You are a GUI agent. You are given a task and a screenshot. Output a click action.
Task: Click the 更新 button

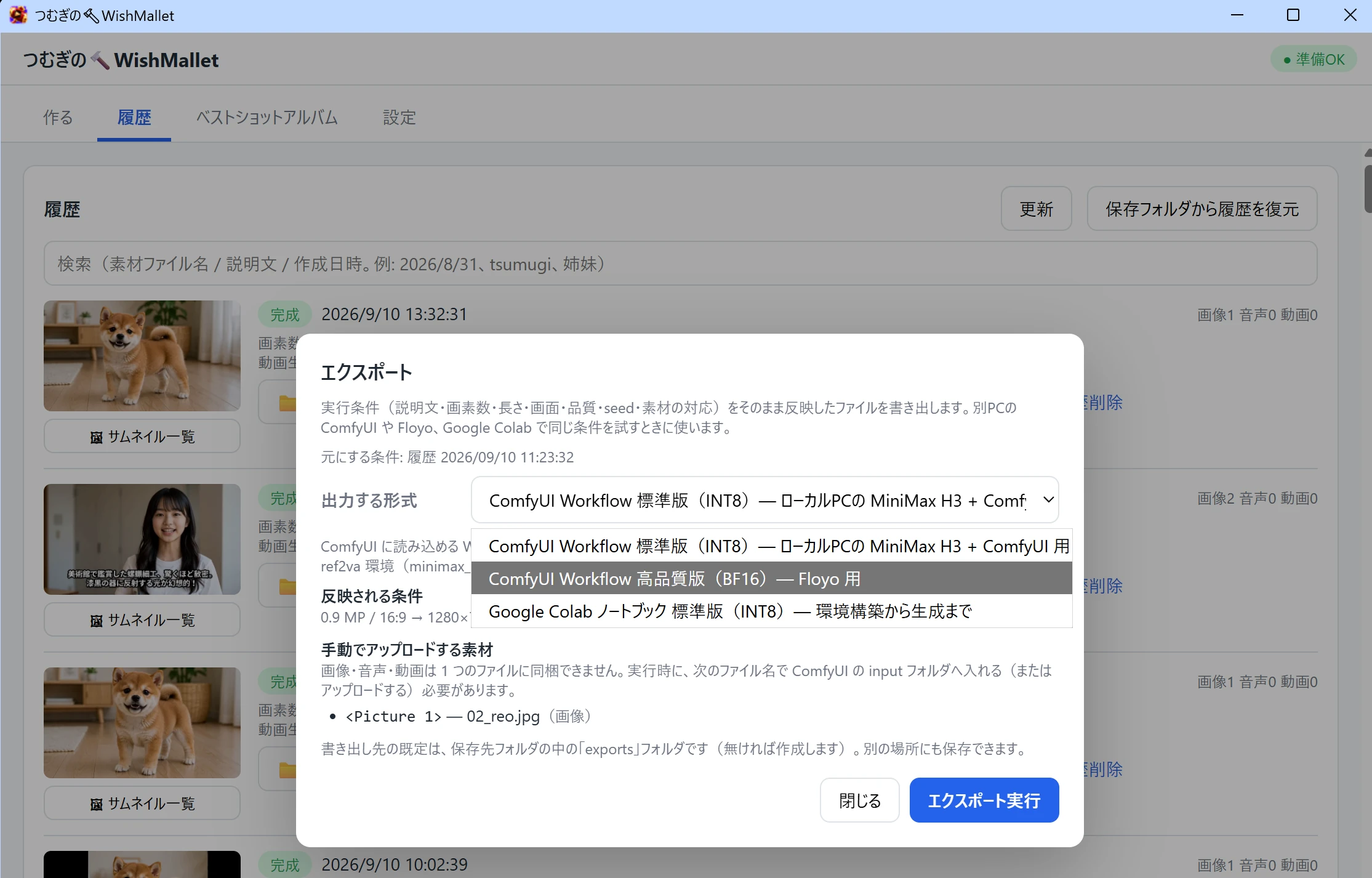point(1036,209)
